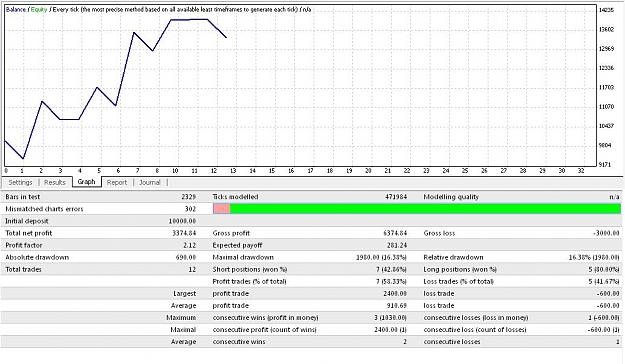
Task: Open the Results tab
Action: [55, 182]
